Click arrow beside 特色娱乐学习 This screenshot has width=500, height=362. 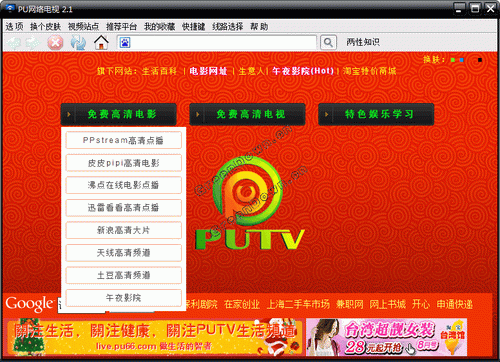pos(326,114)
